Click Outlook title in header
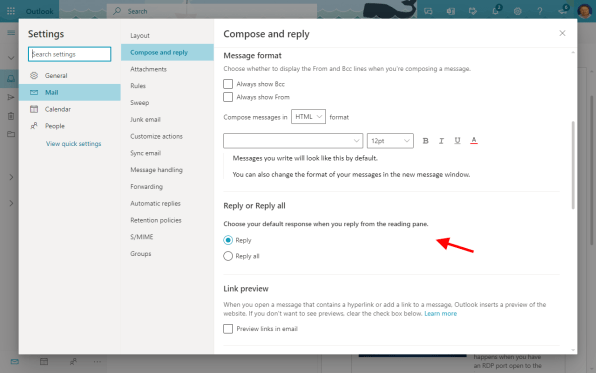Screen dimensions: 596x373 click(x=39, y=11)
